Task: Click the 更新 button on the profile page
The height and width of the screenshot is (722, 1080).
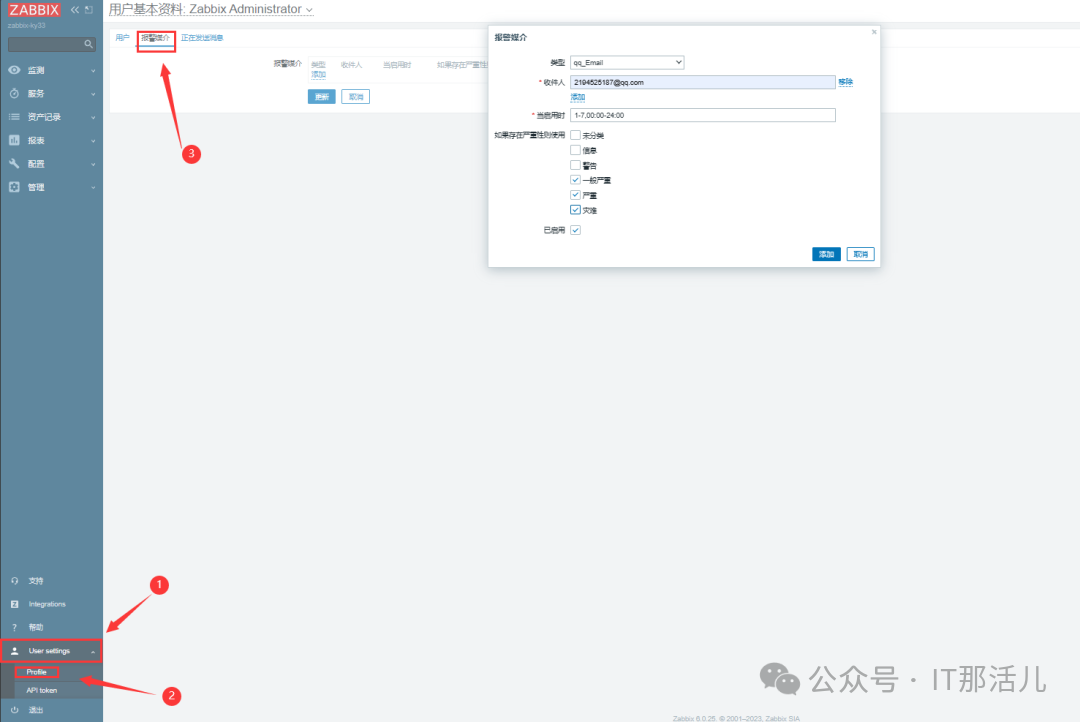Action: (322, 96)
